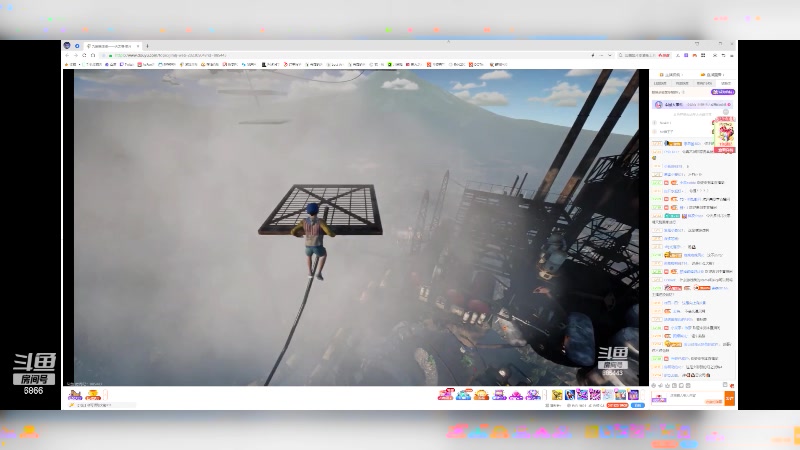
Task: Open the floating flower promo card
Action: (724, 133)
